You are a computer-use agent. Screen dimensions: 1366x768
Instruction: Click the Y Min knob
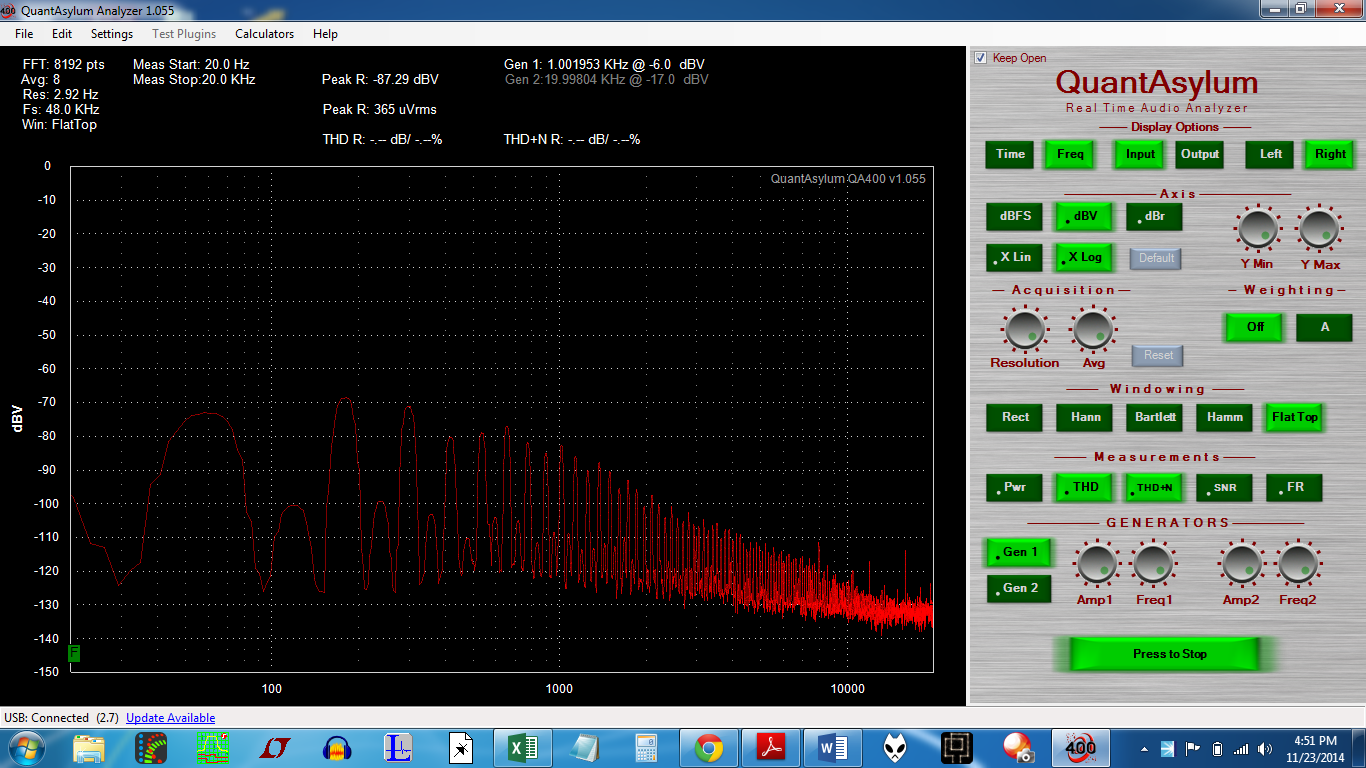(1258, 229)
